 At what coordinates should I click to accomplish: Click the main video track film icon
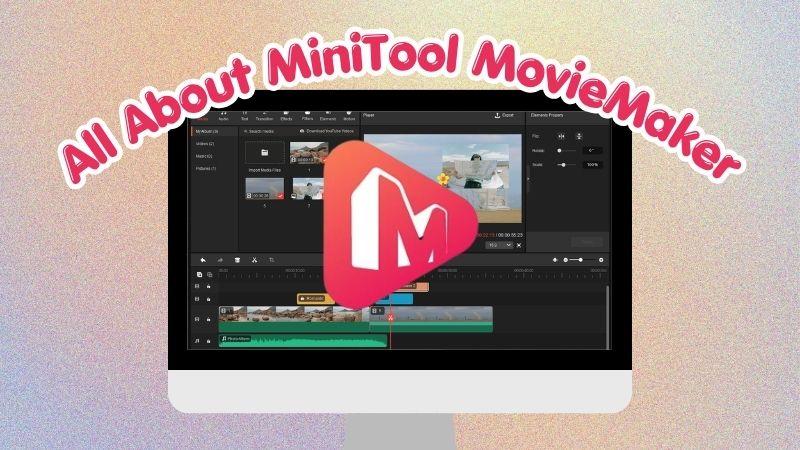[x=197, y=319]
